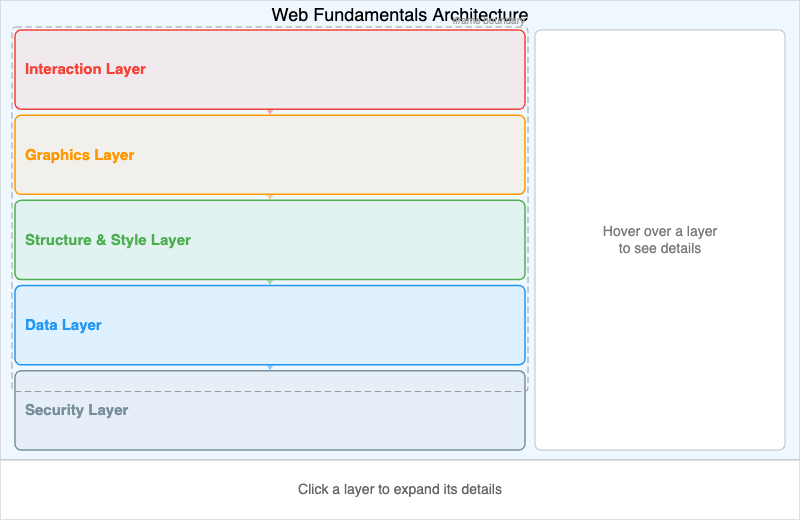Select the Data Layer block
The height and width of the screenshot is (522, 800).
click(270, 325)
